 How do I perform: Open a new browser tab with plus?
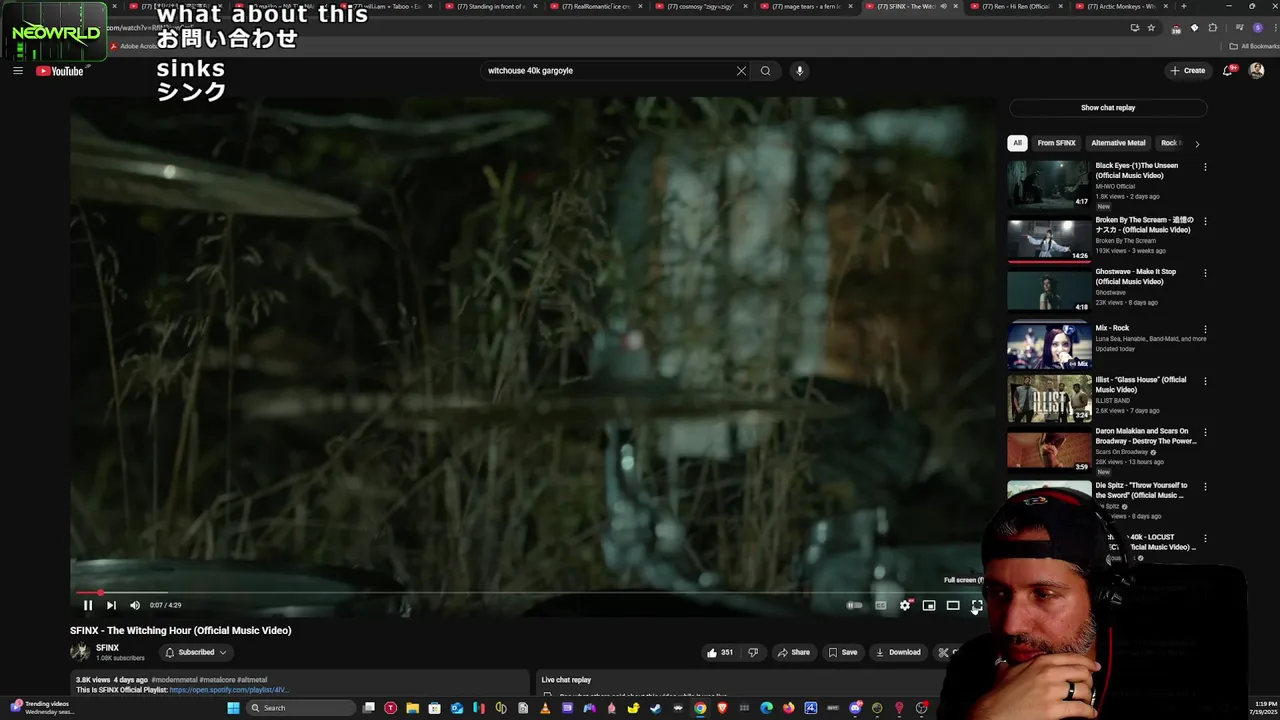(1182, 6)
